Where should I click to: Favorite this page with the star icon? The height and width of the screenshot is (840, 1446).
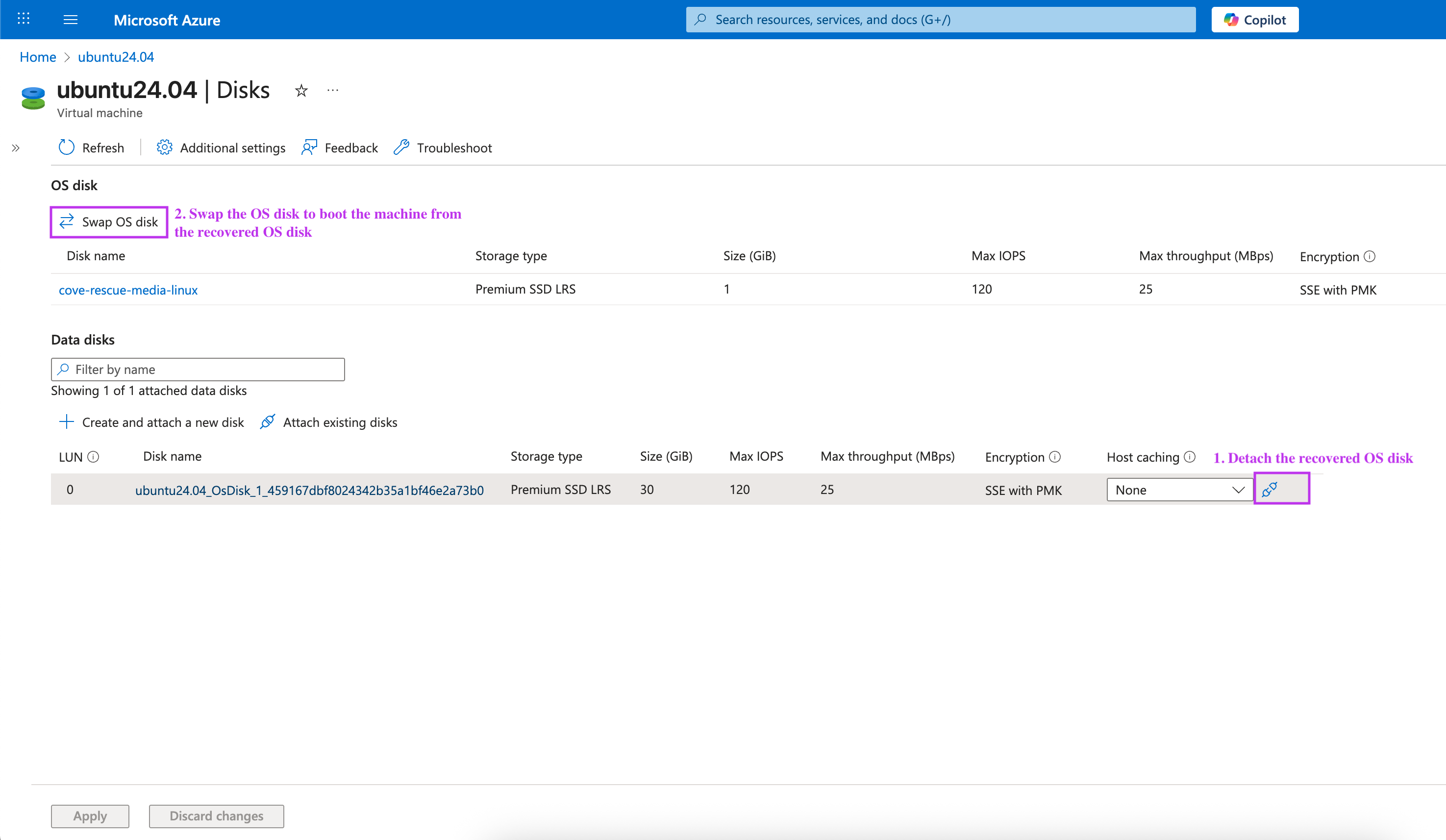click(301, 91)
